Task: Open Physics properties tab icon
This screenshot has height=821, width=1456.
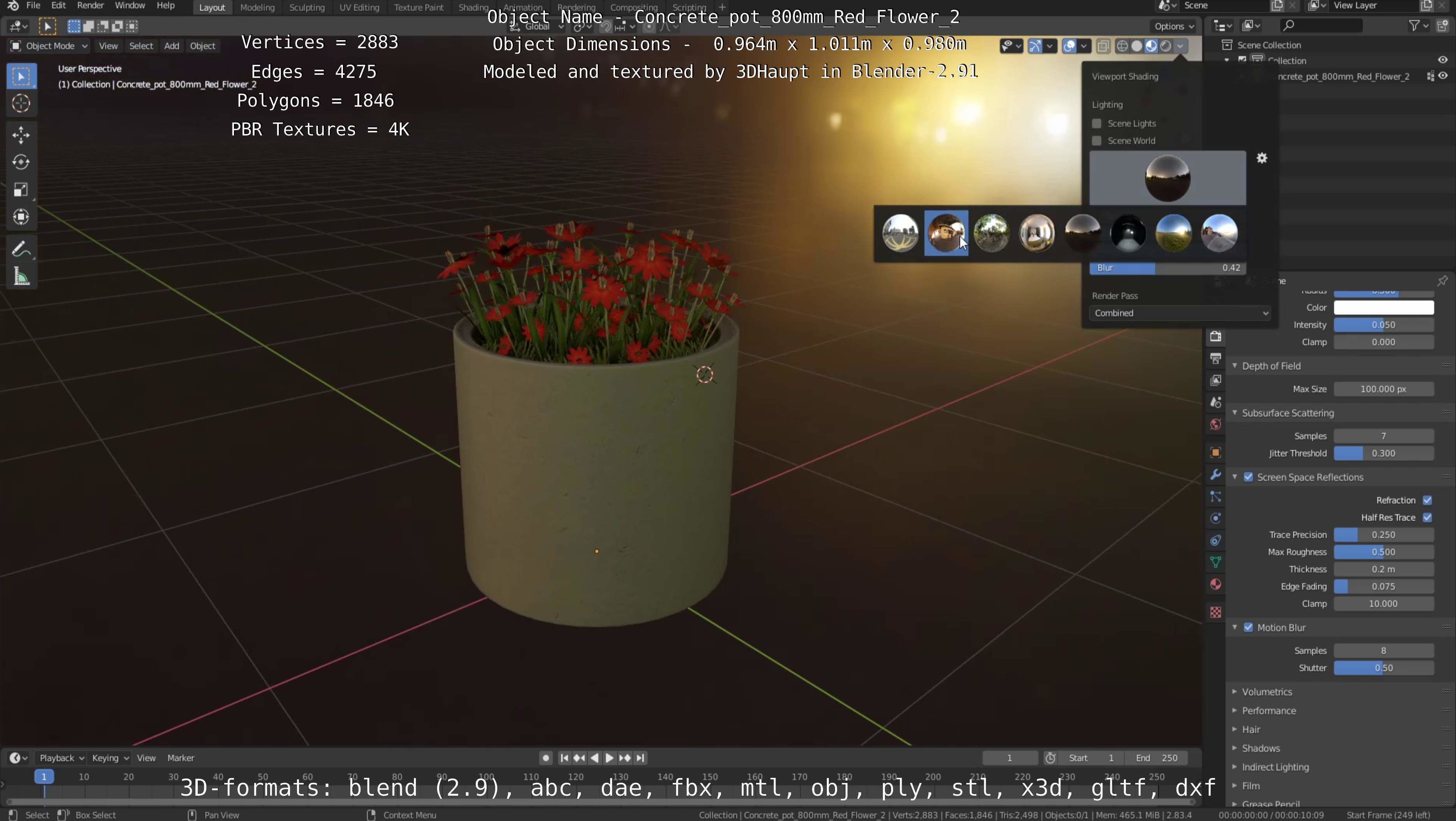Action: (1216, 518)
